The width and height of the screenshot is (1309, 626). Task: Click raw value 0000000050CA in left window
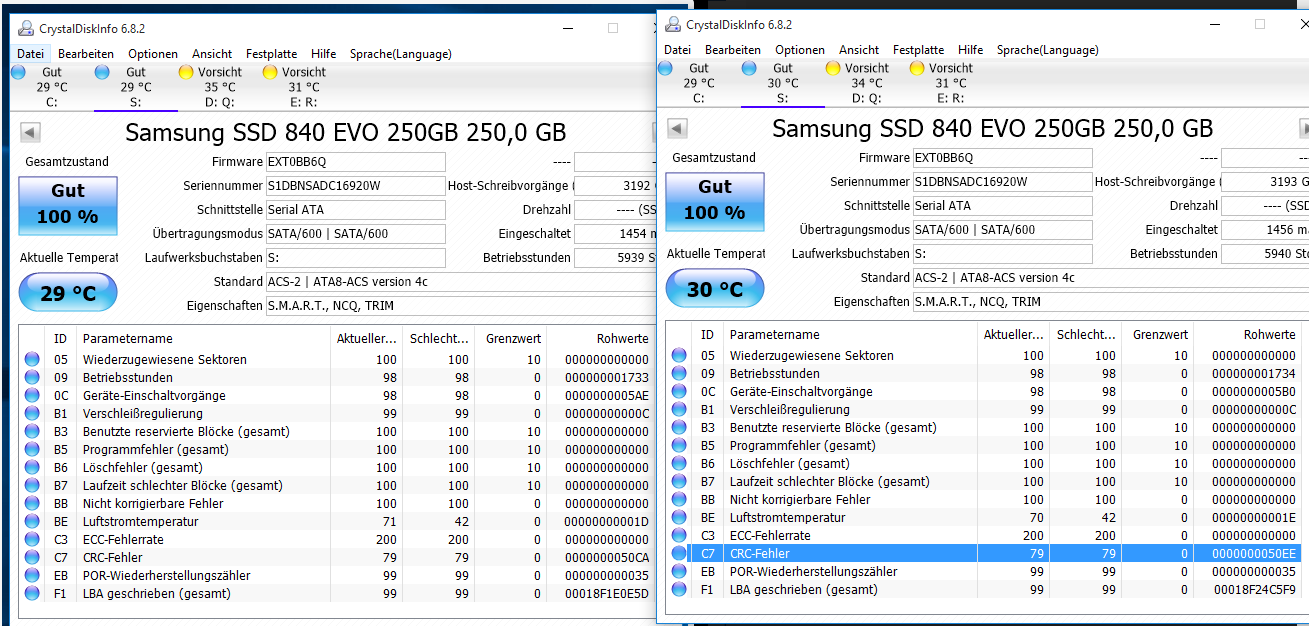click(x=606, y=558)
